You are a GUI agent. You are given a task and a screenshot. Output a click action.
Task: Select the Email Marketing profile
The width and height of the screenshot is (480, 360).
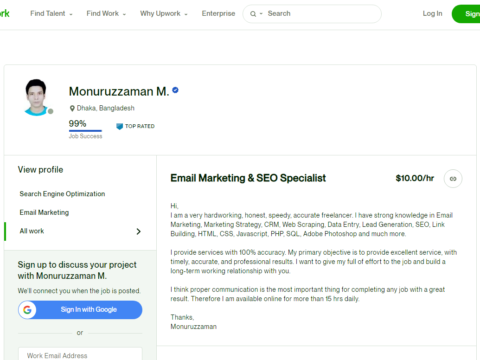coord(44,213)
